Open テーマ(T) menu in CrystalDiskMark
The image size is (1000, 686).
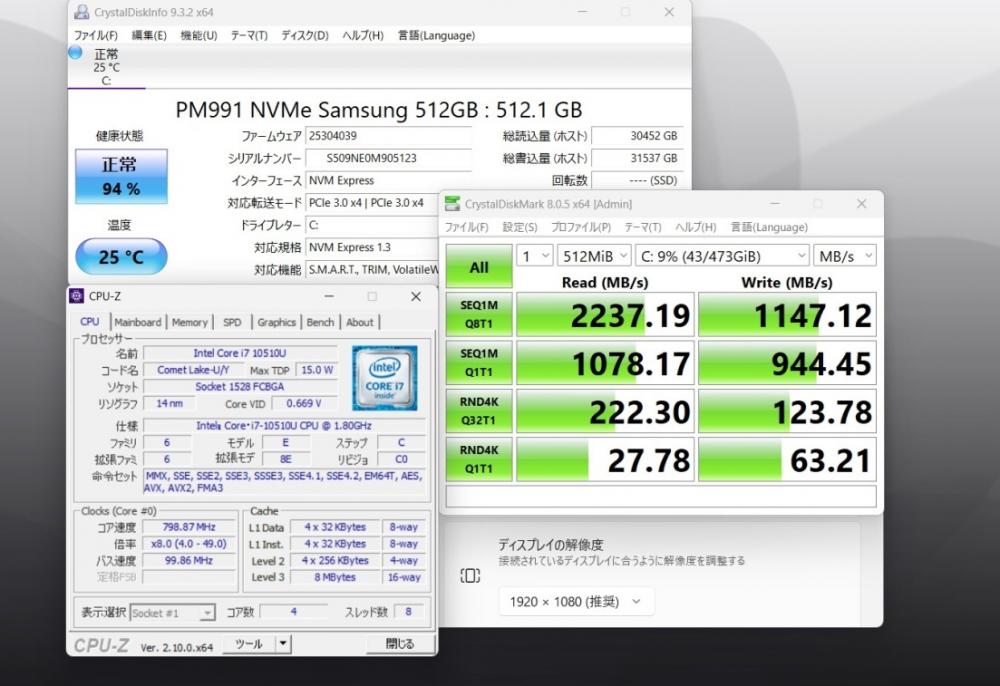point(642,228)
